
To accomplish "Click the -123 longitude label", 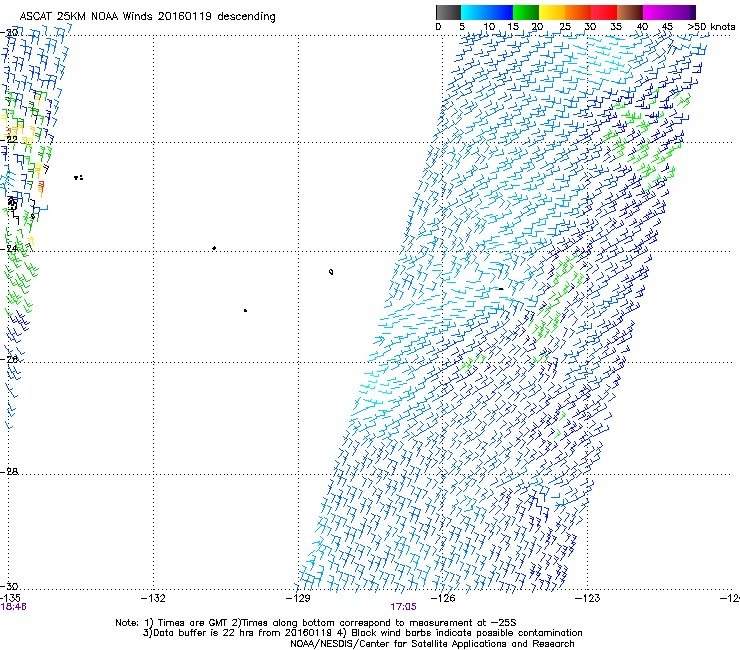I will (x=588, y=598).
